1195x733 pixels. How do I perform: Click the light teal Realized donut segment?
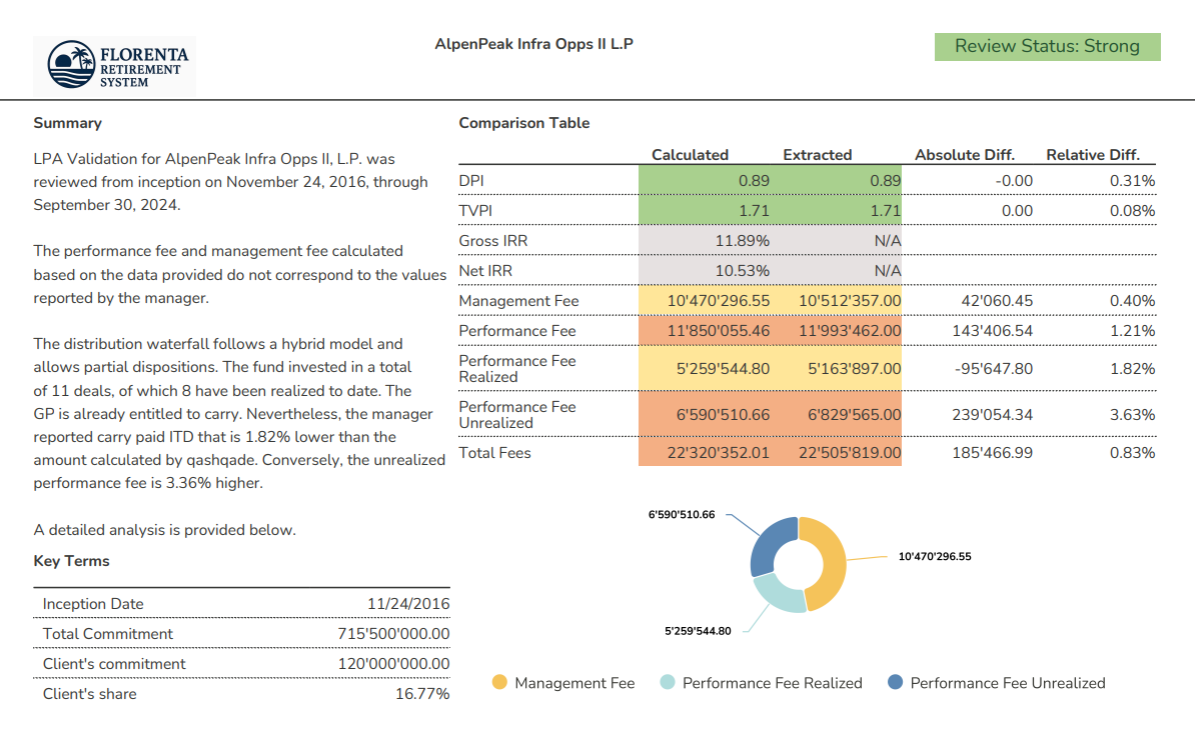pos(781,594)
